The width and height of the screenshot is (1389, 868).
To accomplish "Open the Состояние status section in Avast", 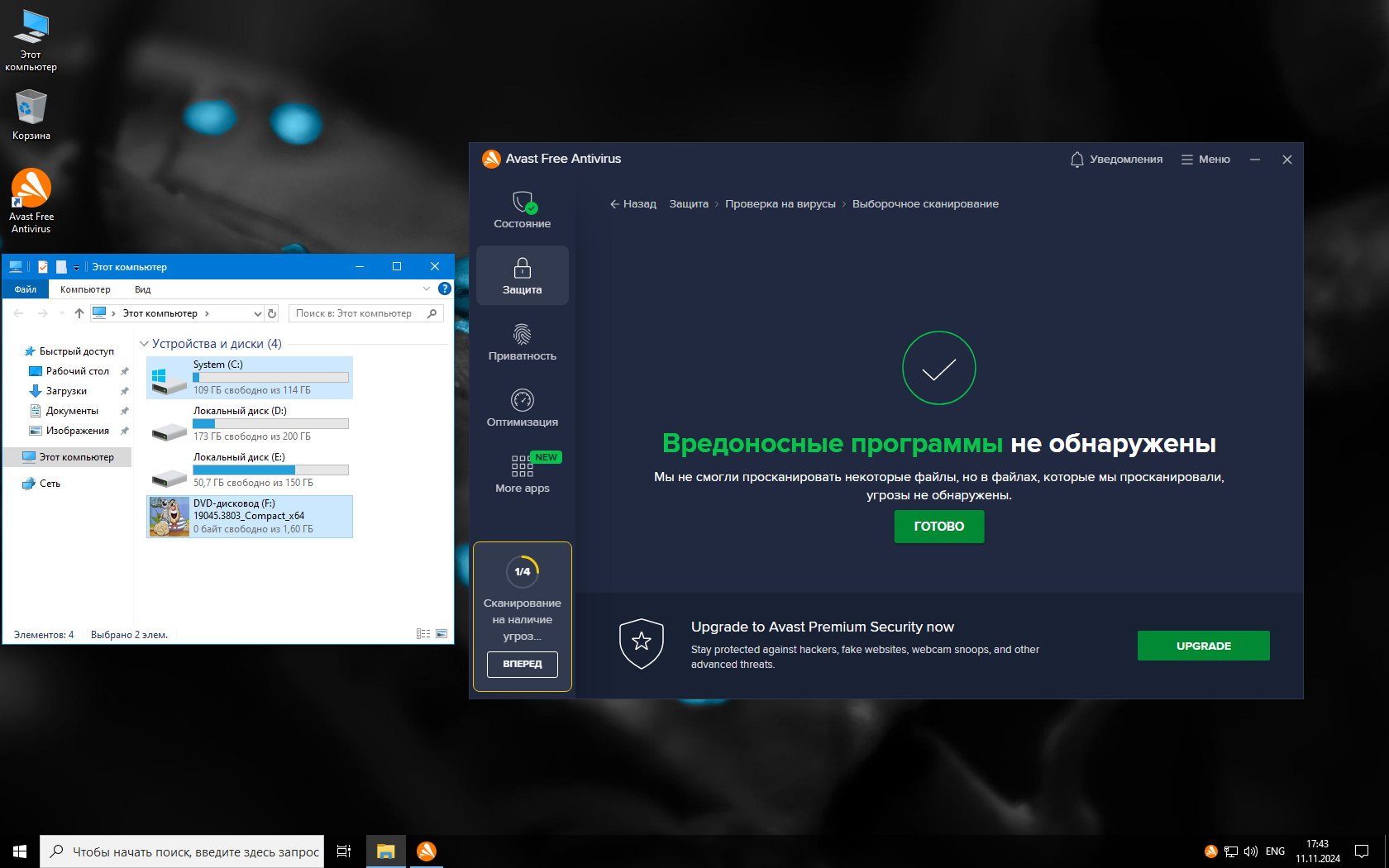I will (x=522, y=209).
